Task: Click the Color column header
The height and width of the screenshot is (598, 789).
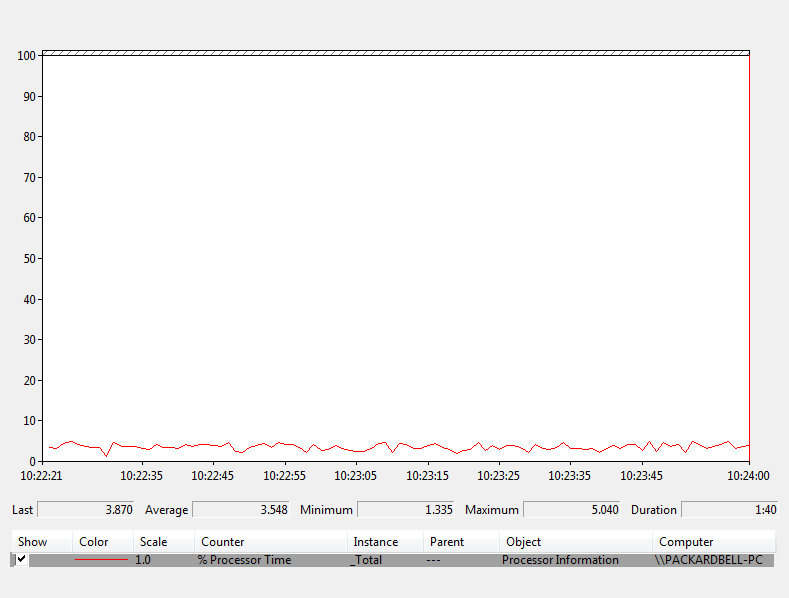Action: (94, 541)
